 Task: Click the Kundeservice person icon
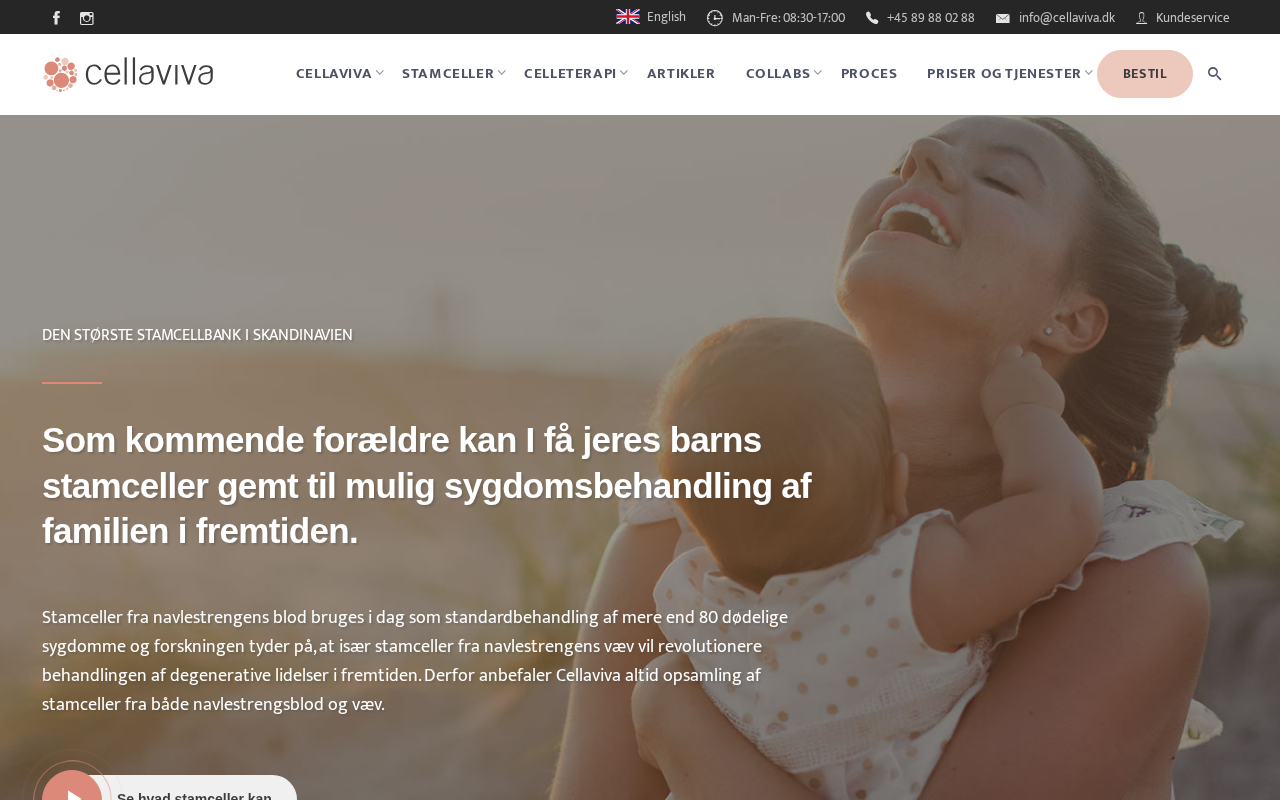click(1141, 18)
